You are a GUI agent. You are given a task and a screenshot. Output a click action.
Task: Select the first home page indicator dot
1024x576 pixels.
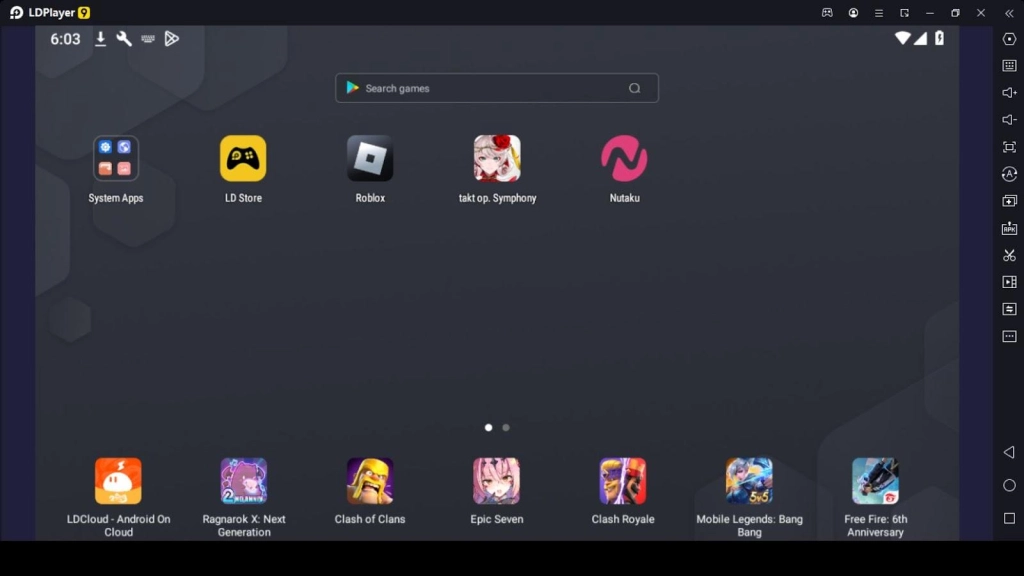pos(488,427)
